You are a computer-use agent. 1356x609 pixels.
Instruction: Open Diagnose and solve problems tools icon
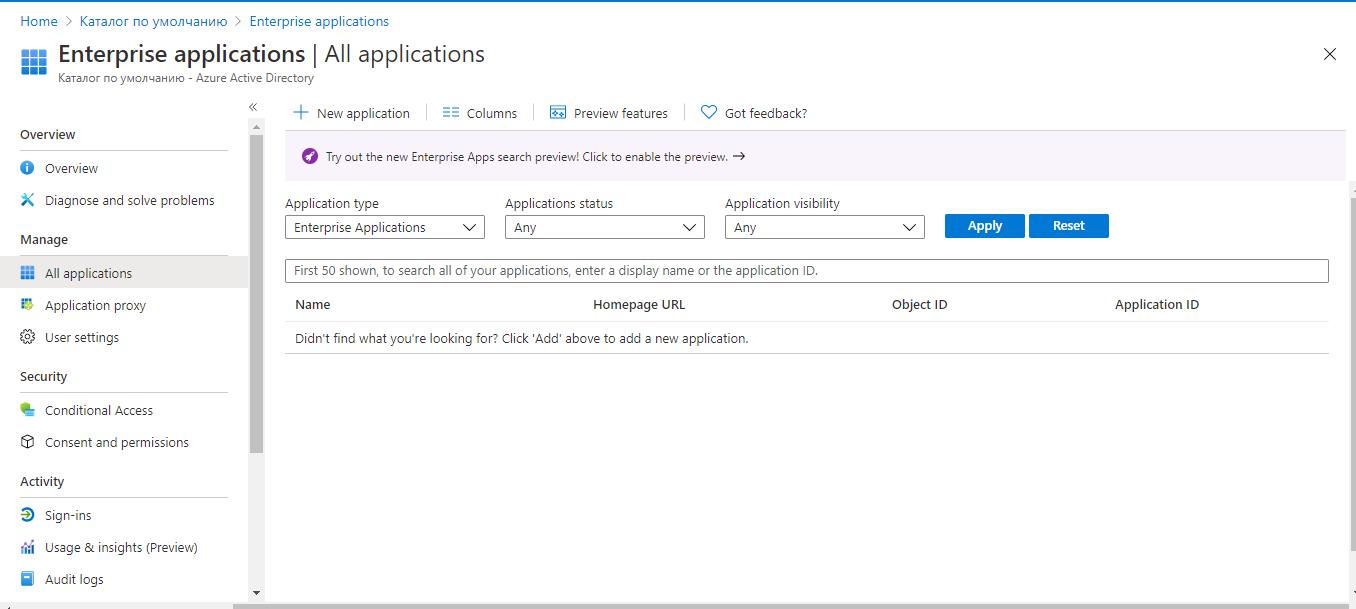[x=28, y=200]
